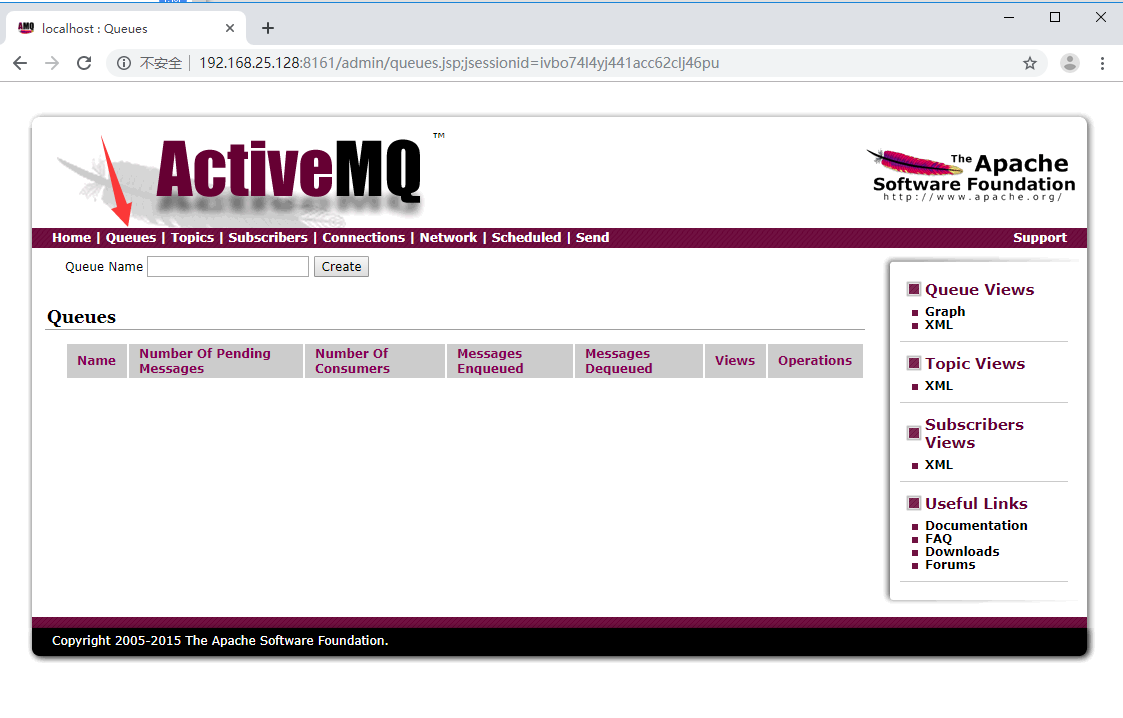The image size is (1123, 718).
Task: Reload the page with refresh icon
Action: 84,63
